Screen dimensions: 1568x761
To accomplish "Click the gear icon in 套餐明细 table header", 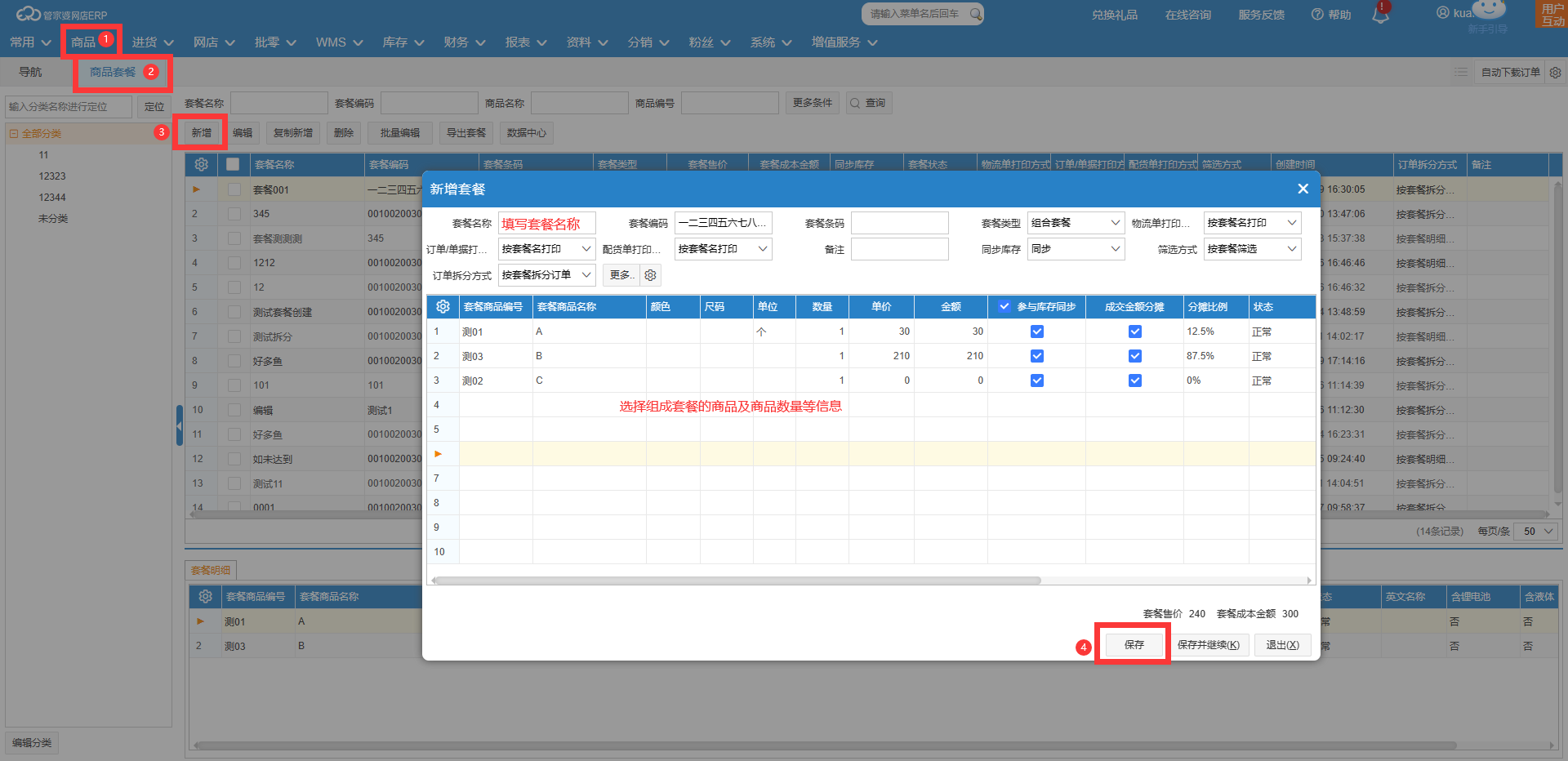I will pyautogui.click(x=205, y=597).
